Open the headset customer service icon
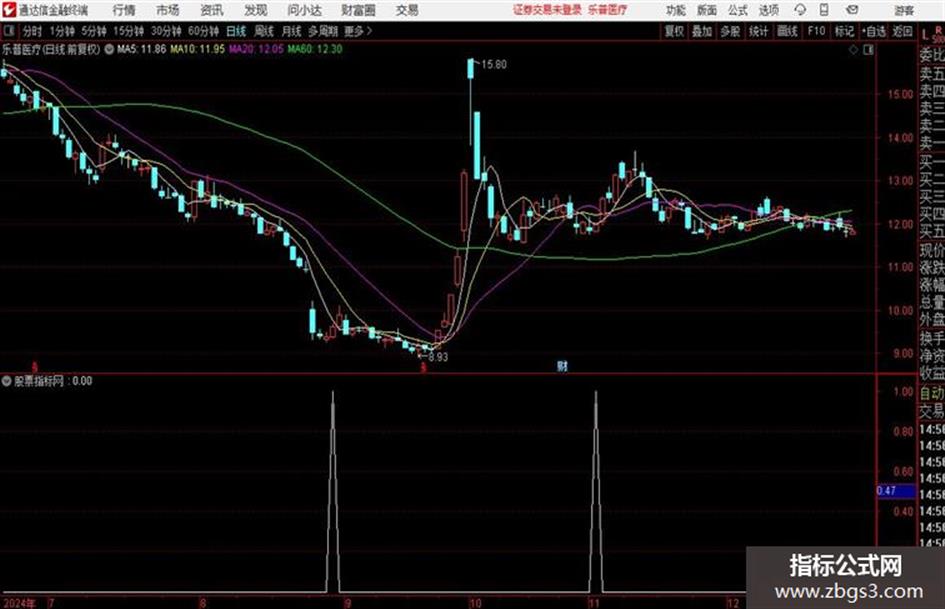 point(800,10)
